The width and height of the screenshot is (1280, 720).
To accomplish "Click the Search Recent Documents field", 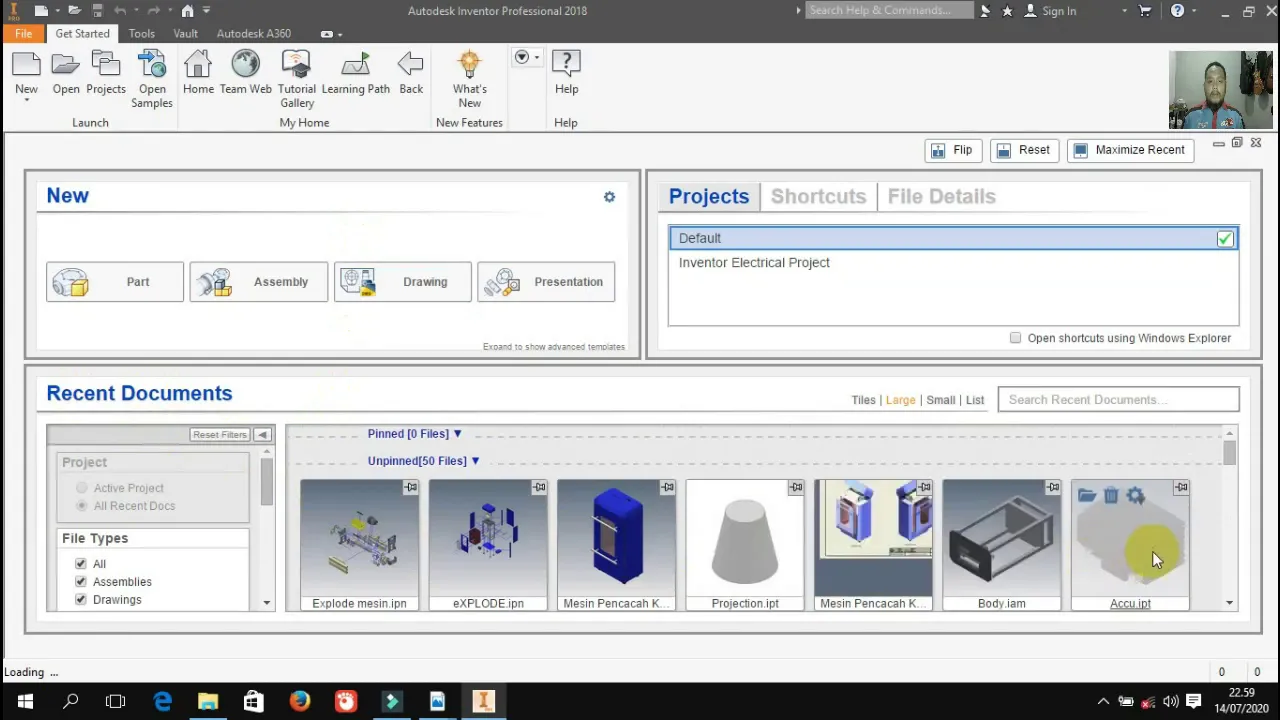I will pyautogui.click(x=1118, y=400).
